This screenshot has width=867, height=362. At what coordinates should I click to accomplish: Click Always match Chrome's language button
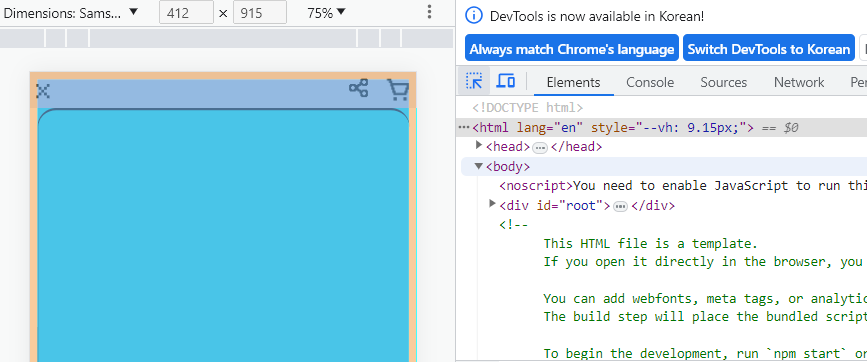coord(572,49)
